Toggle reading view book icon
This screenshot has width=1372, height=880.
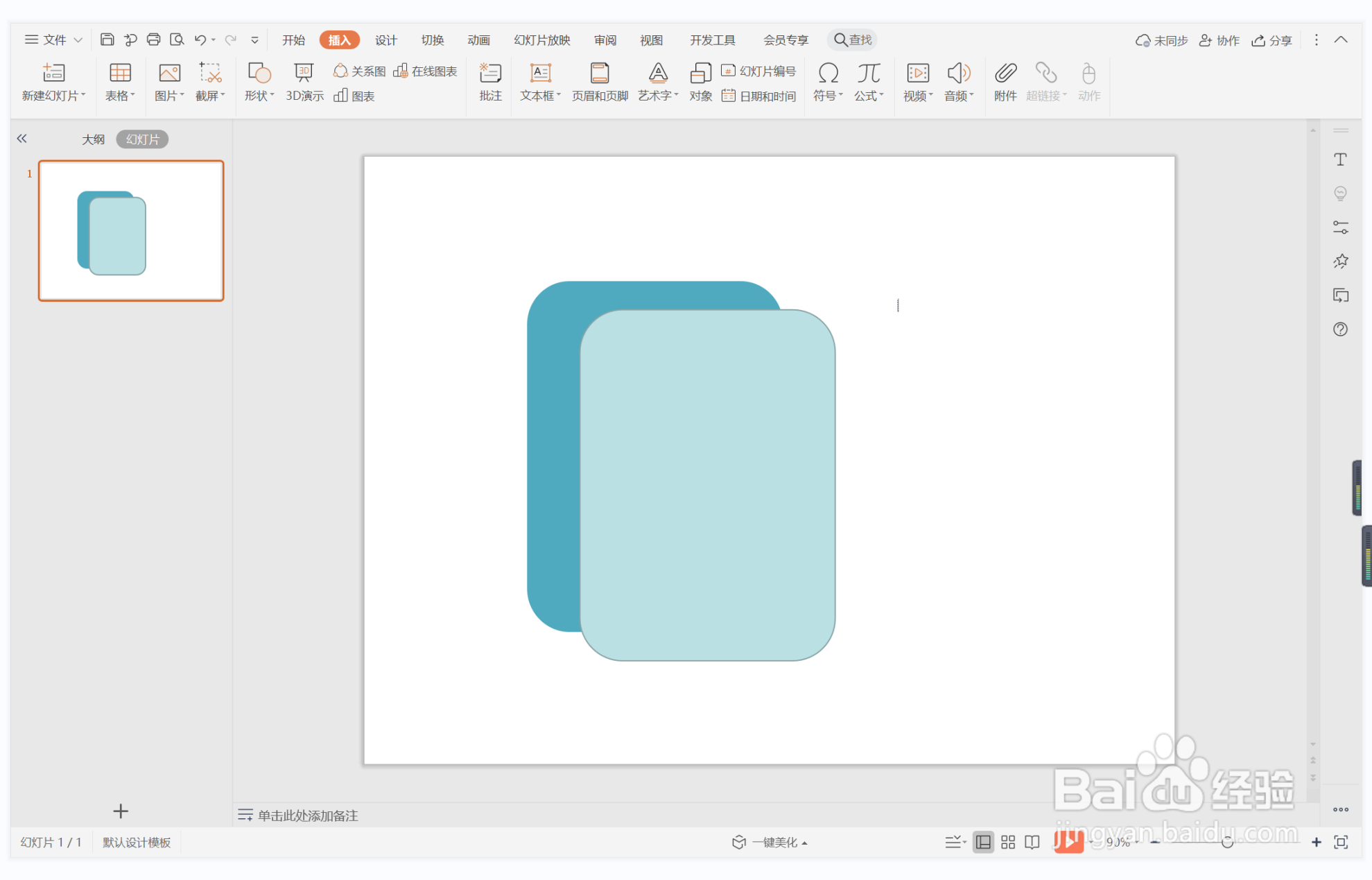tap(1032, 842)
